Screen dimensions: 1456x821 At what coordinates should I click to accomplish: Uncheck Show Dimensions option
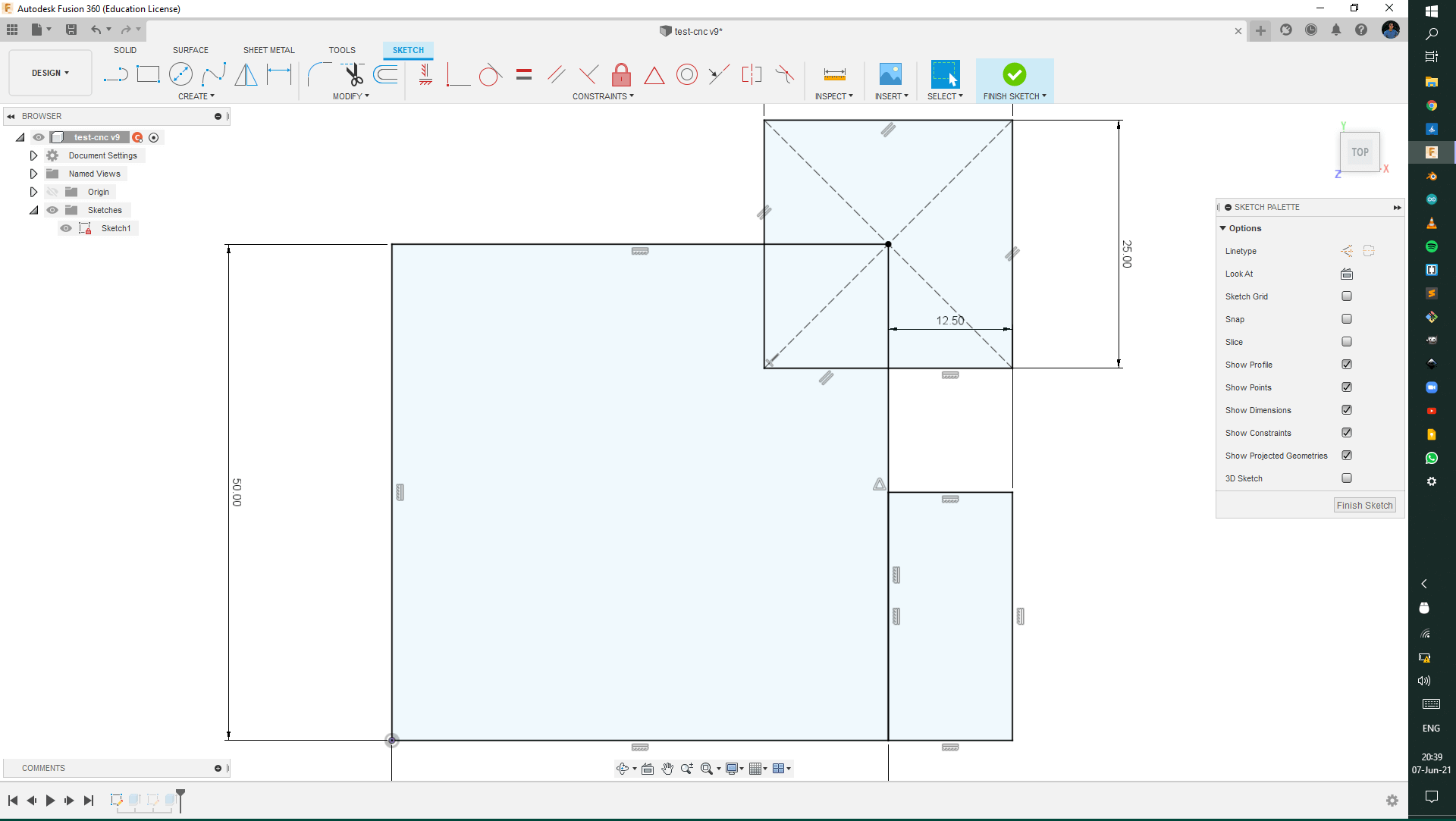pyautogui.click(x=1347, y=410)
